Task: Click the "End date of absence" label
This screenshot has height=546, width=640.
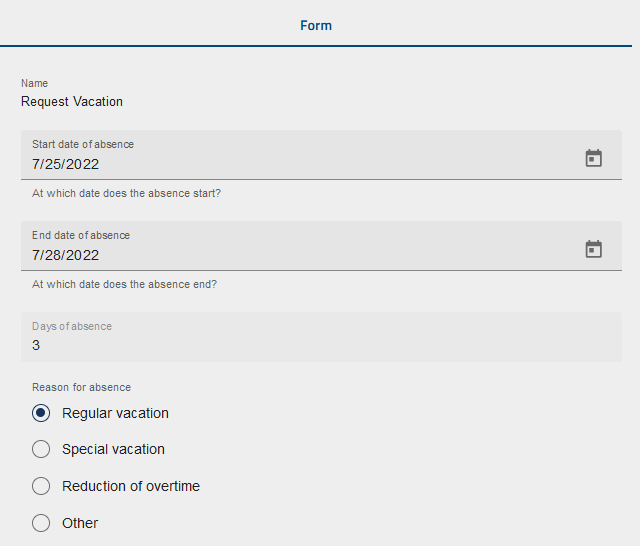Action: (81, 235)
